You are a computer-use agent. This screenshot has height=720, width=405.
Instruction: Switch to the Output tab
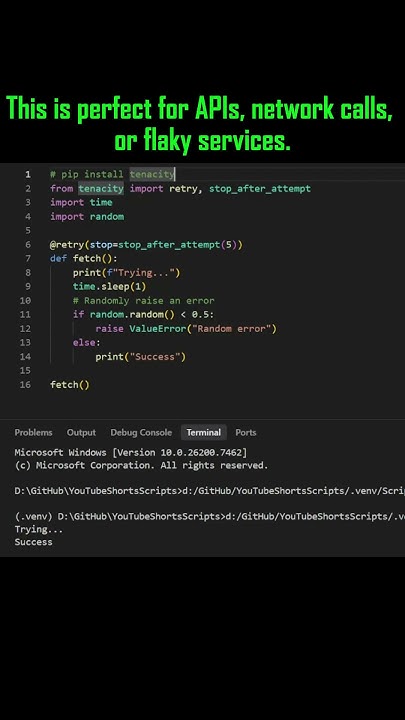(81, 433)
